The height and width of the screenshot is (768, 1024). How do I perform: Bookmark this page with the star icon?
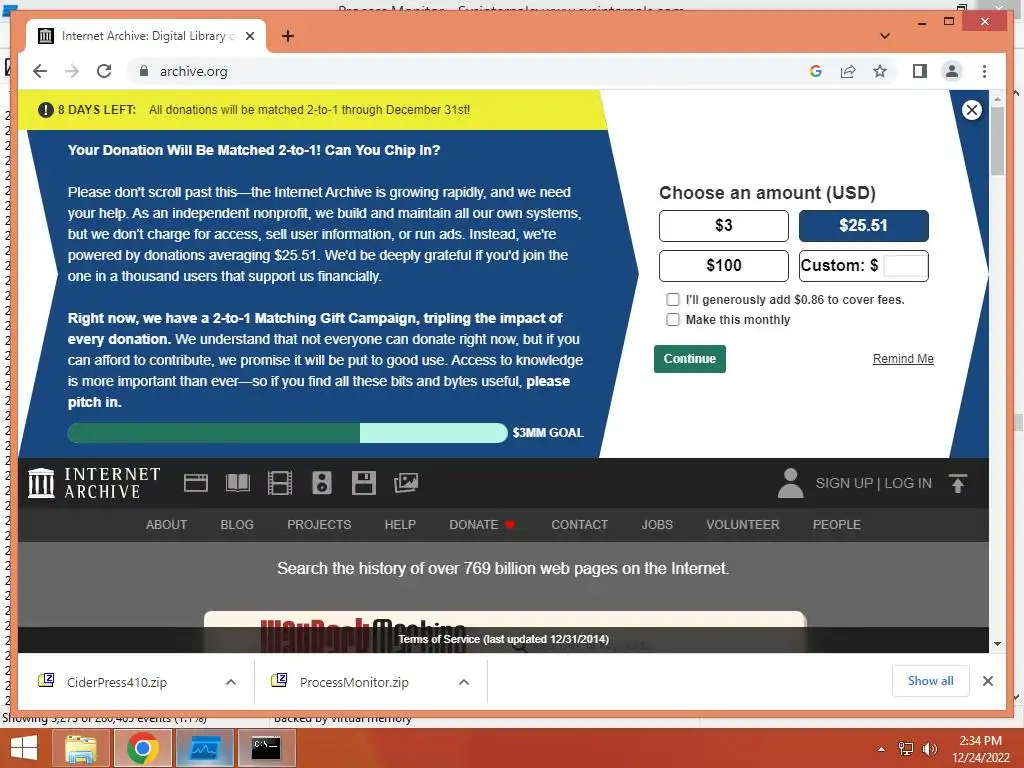(x=880, y=71)
